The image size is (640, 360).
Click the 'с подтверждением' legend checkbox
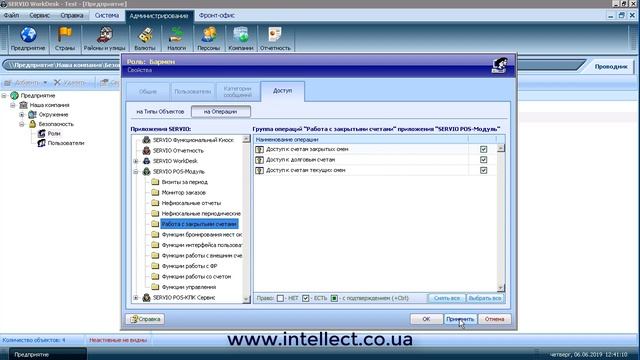[x=334, y=298]
